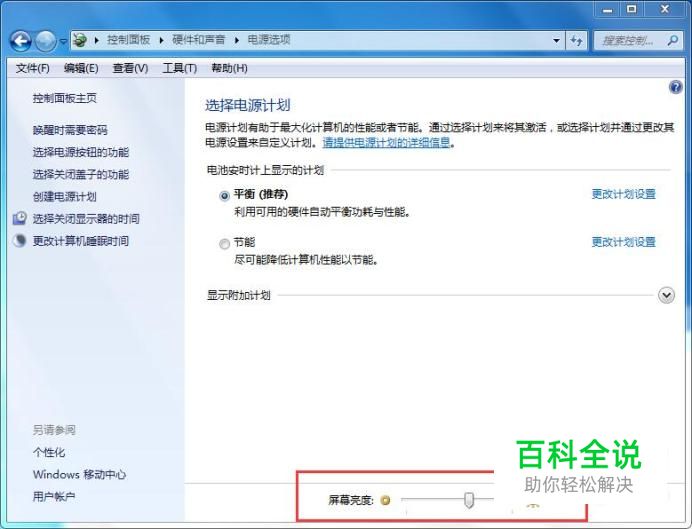This screenshot has height=529, width=692.
Task: Click 电源选项 breadcrumb in address bar
Action: (x=269, y=40)
